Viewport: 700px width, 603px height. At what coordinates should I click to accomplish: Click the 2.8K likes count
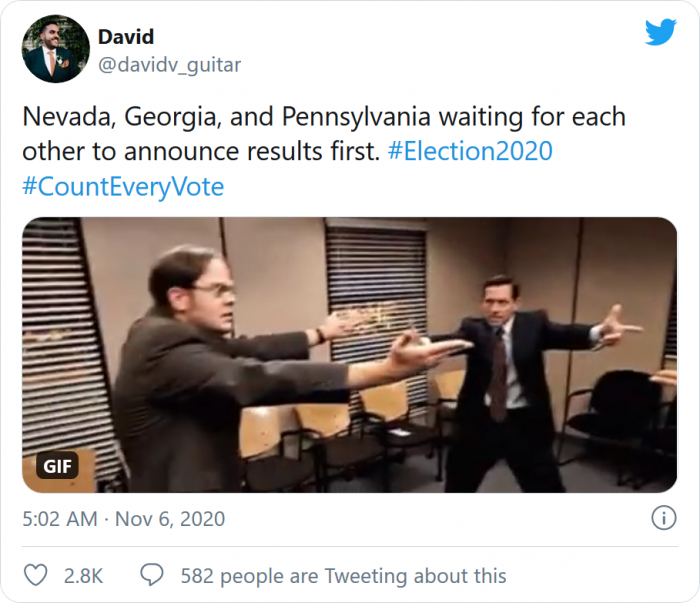83,576
